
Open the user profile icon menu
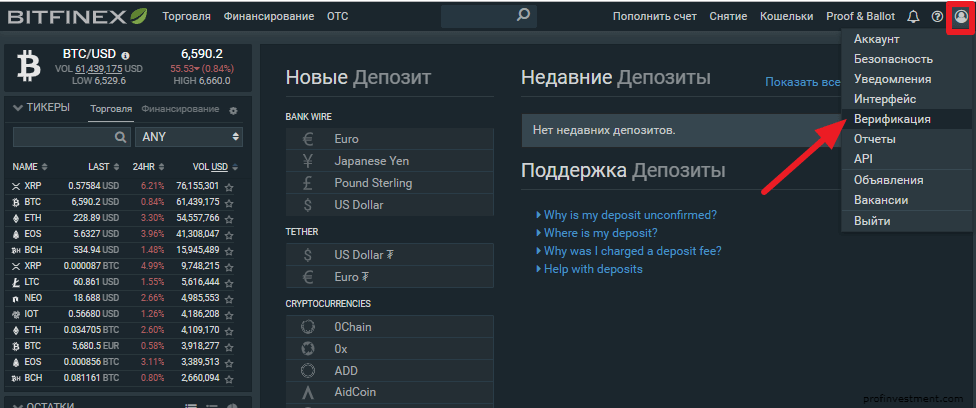click(x=960, y=17)
